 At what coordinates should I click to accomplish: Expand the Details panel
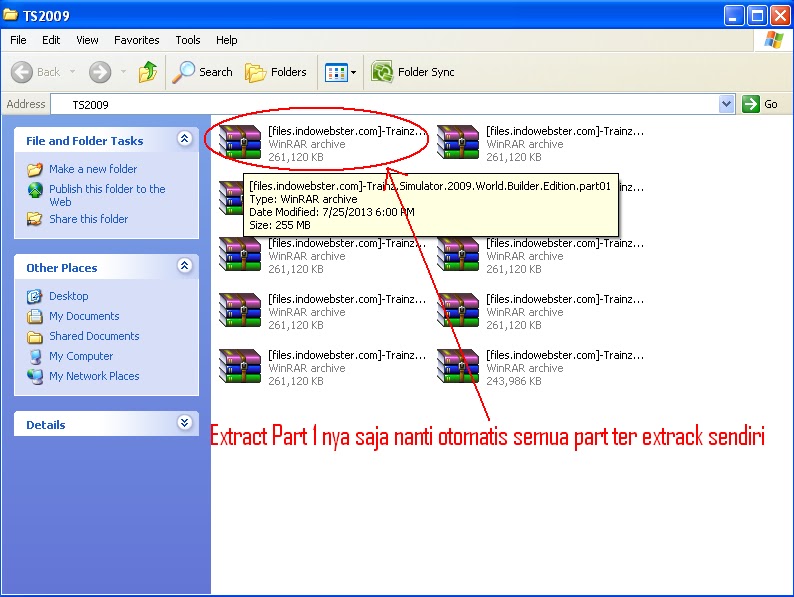(185, 422)
